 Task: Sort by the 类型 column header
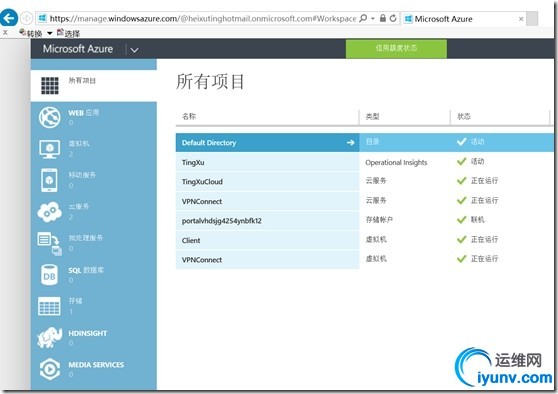click(x=373, y=116)
